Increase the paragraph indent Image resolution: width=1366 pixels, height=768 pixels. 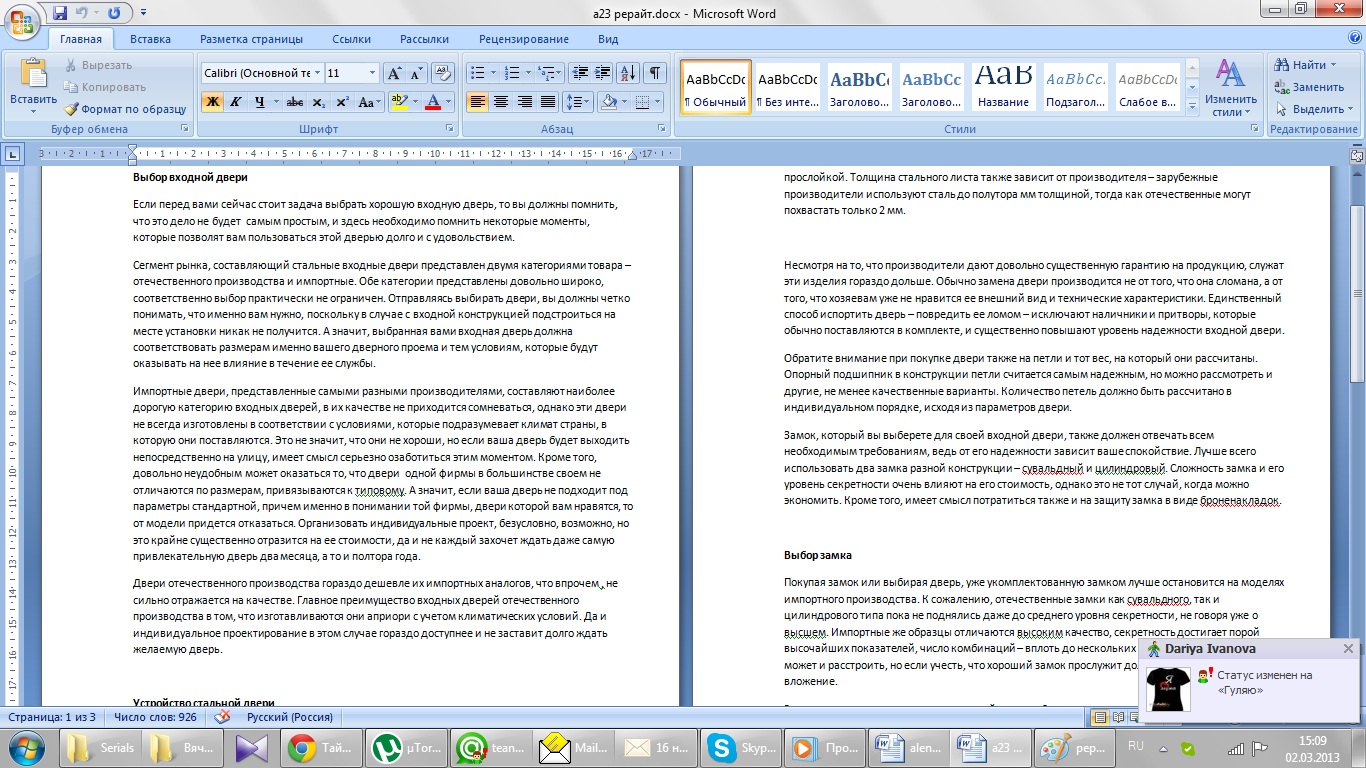pyautogui.click(x=602, y=73)
